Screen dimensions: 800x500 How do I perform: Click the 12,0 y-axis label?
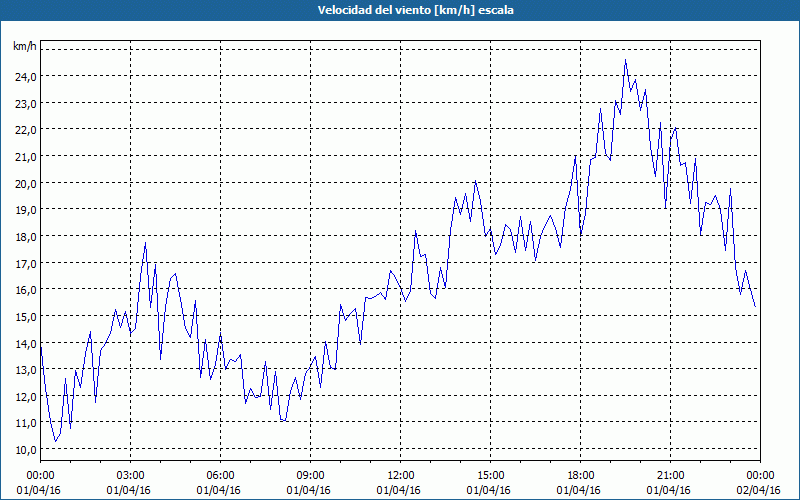click(26, 396)
